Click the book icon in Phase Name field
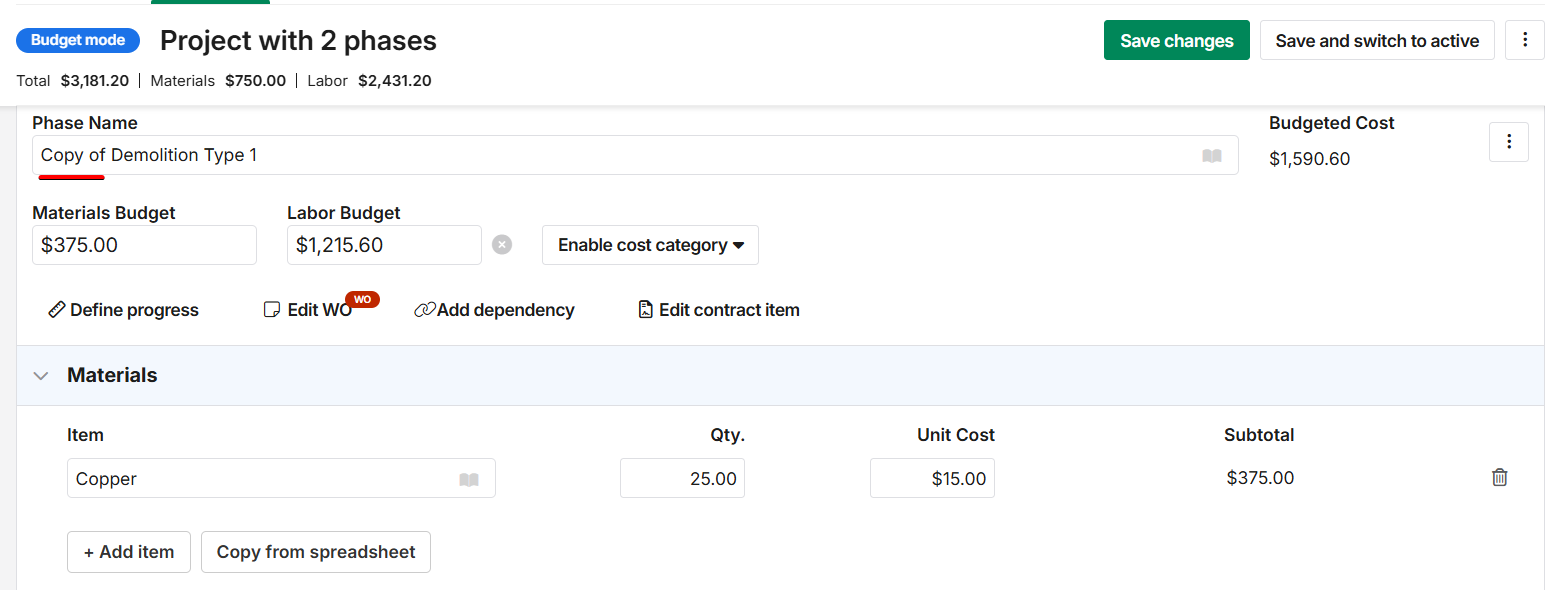This screenshot has height=590, width=1545. [x=1211, y=156]
